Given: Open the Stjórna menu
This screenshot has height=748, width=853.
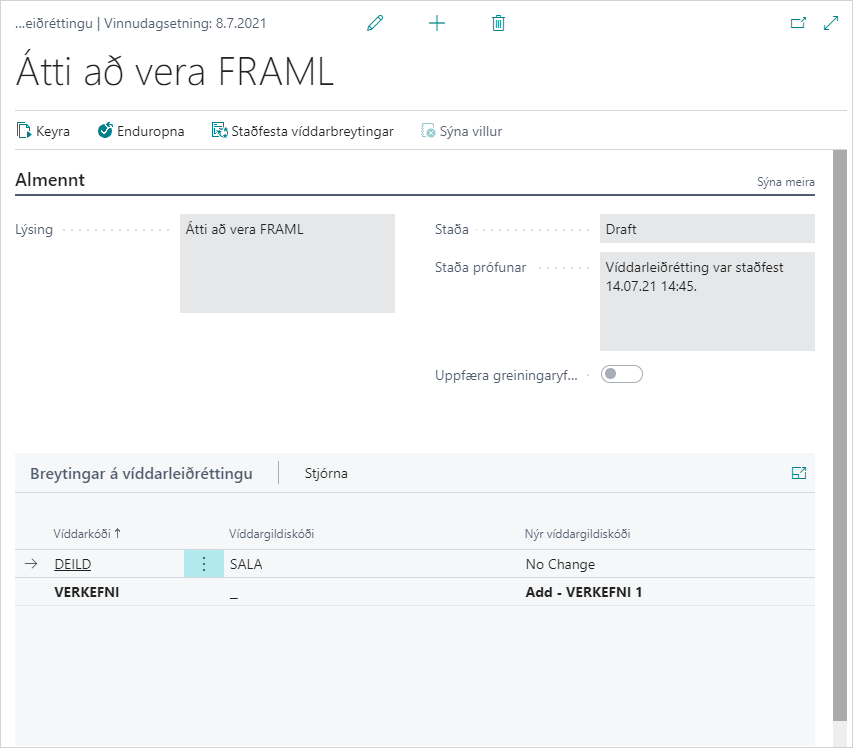Looking at the screenshot, I should (x=326, y=473).
